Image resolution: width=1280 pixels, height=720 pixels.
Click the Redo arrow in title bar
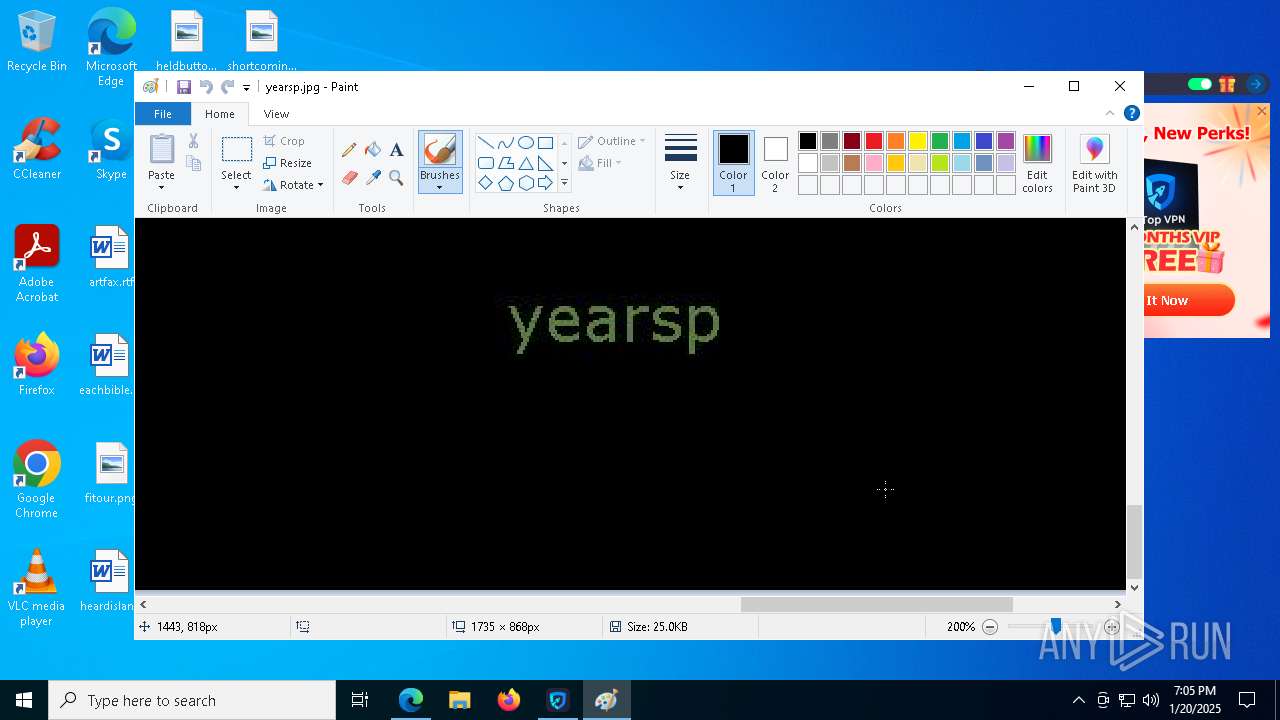click(227, 87)
